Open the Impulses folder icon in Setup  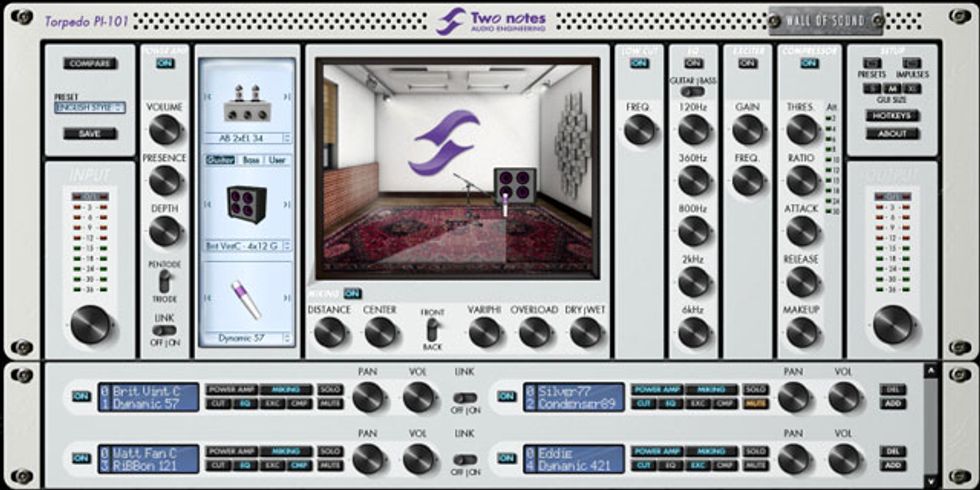[x=912, y=63]
